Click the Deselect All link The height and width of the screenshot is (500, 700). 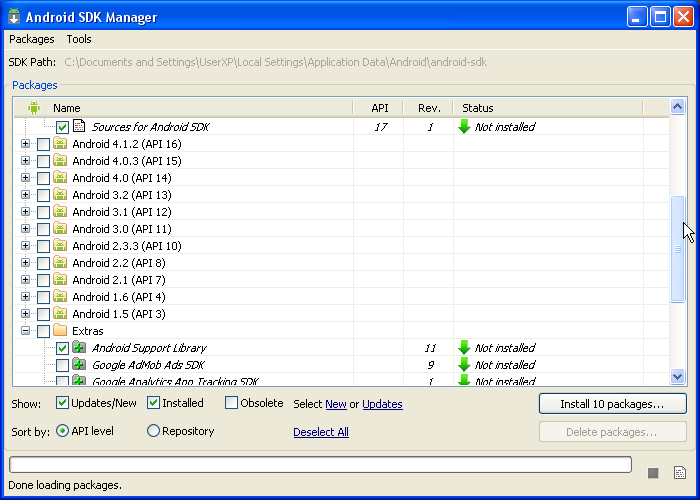click(x=321, y=432)
